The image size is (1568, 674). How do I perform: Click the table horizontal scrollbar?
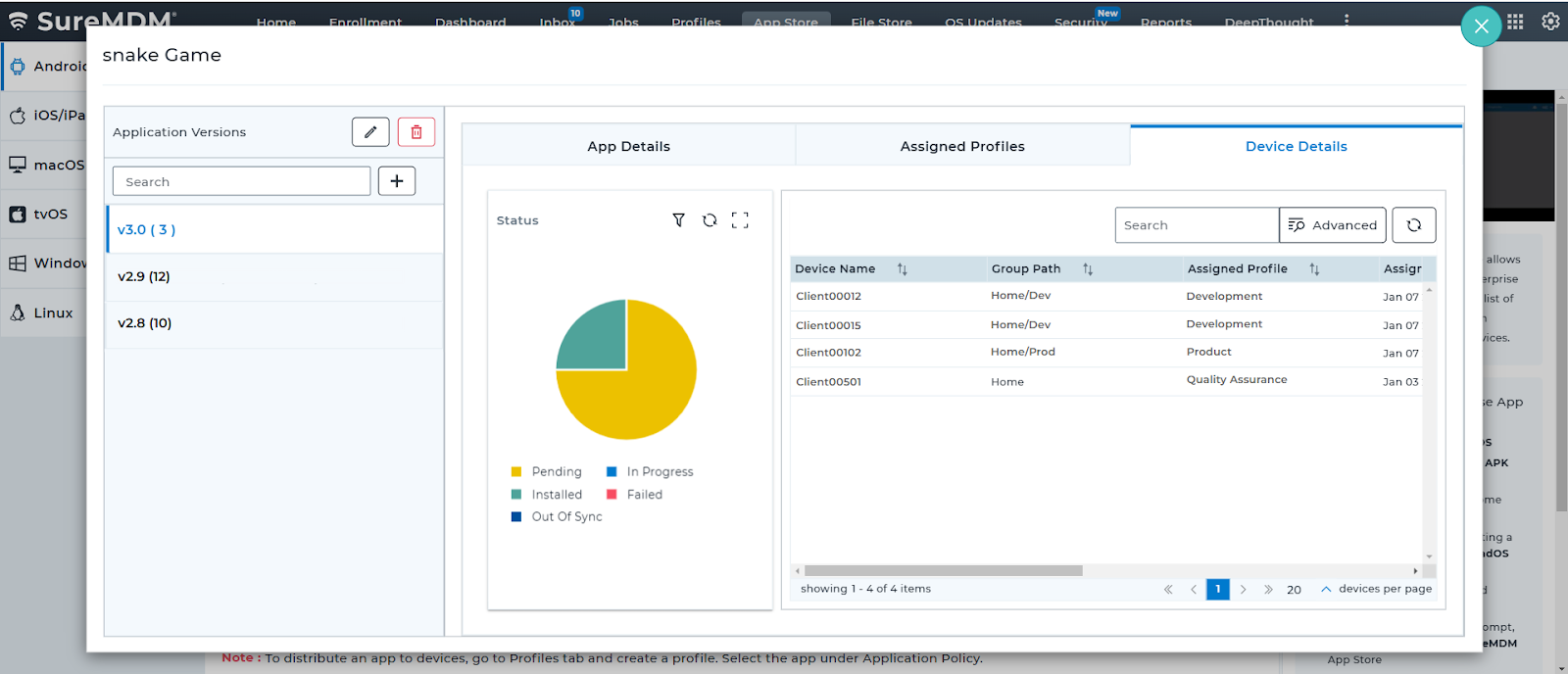click(x=943, y=571)
